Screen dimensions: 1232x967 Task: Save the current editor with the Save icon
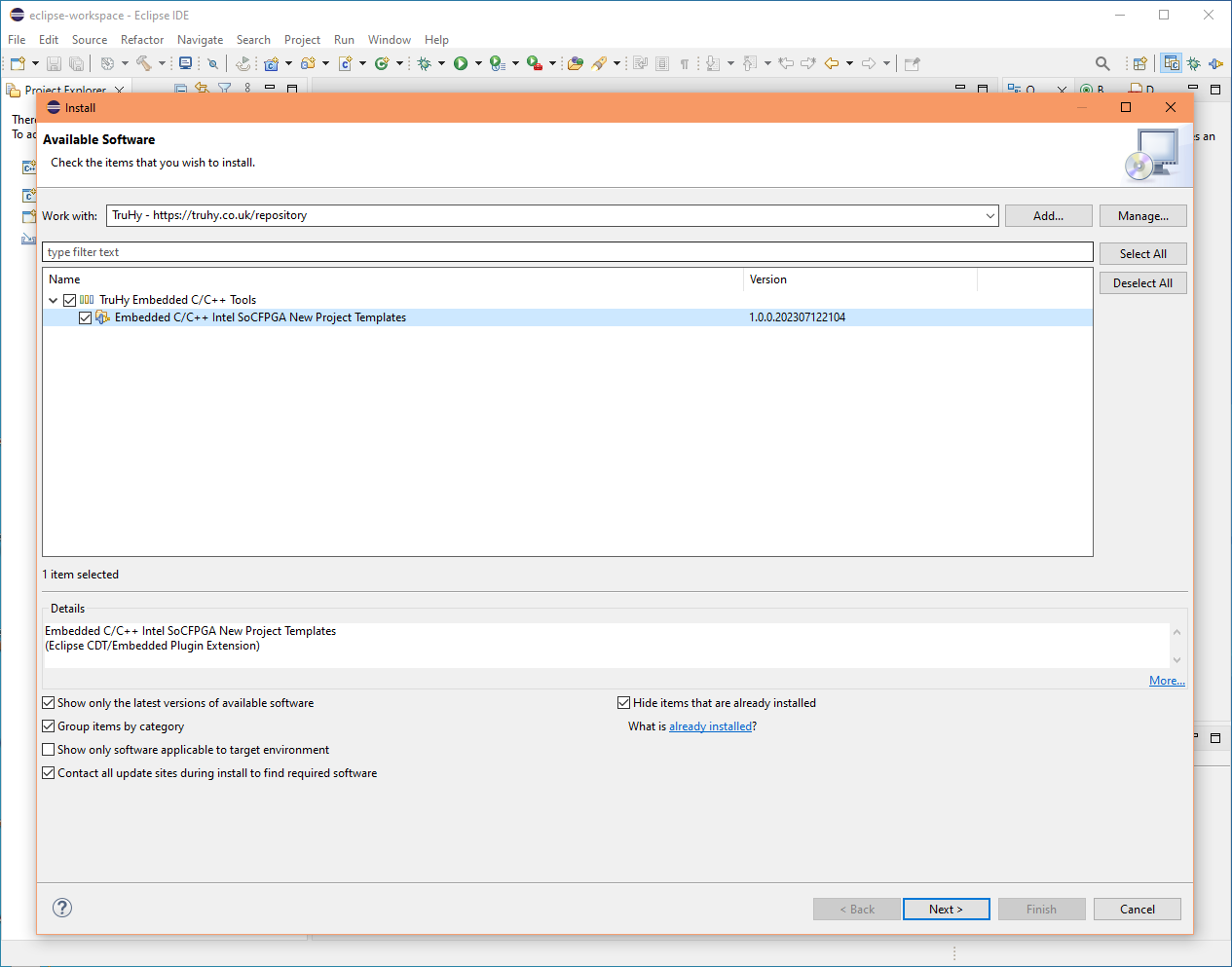54,63
